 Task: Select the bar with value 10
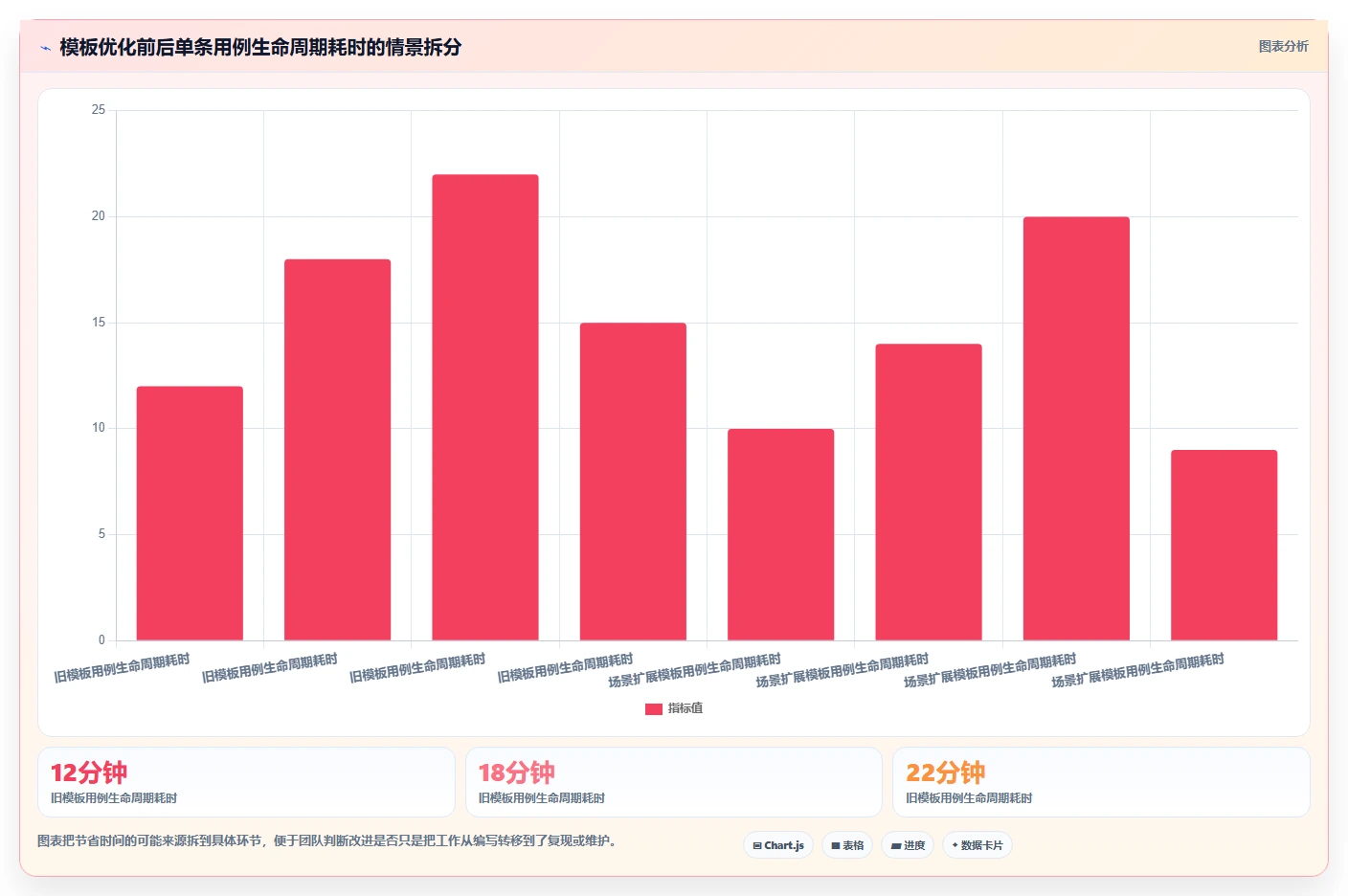tap(780, 535)
